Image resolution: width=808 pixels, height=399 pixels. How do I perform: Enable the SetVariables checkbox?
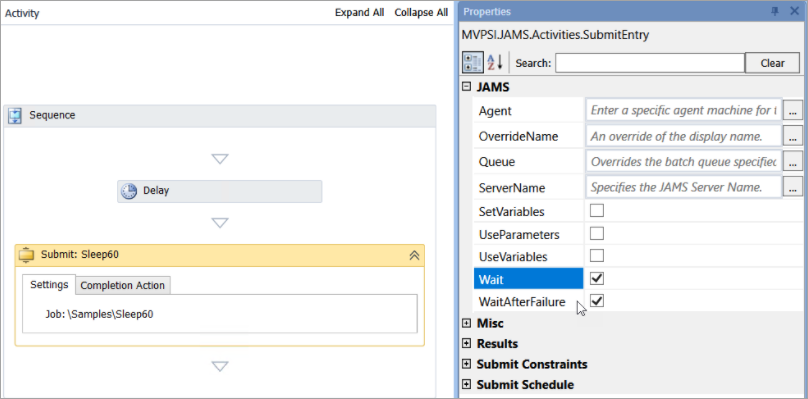coord(597,211)
